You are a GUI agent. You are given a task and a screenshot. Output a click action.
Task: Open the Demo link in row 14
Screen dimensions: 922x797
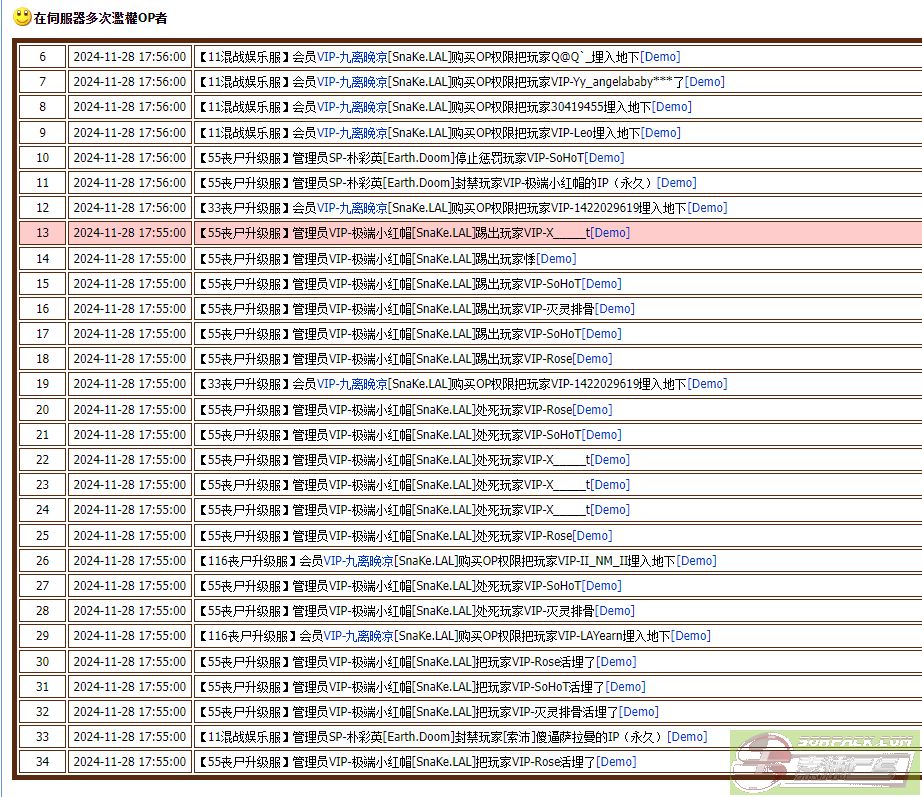[556, 259]
